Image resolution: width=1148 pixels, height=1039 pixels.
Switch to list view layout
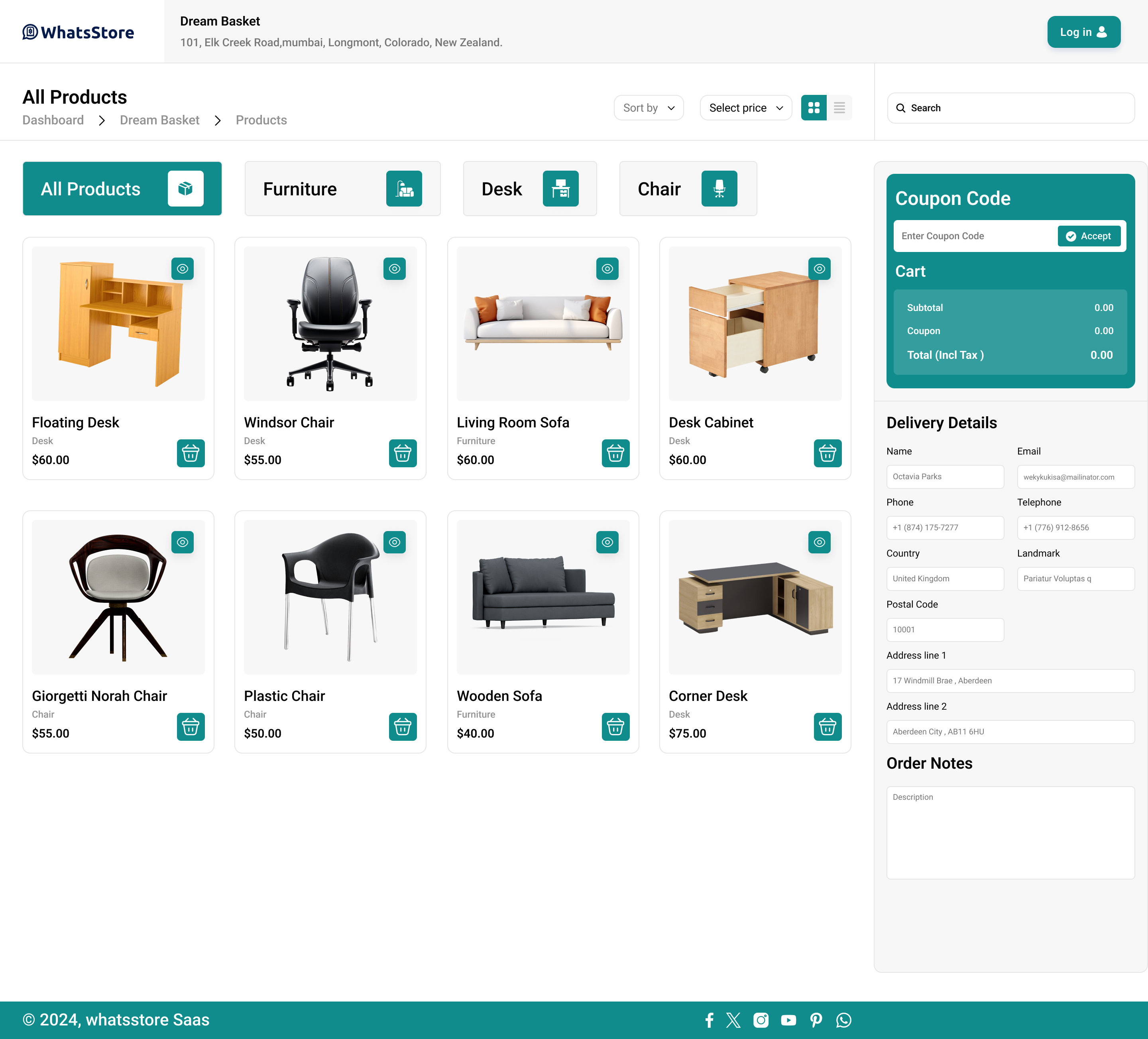click(839, 108)
